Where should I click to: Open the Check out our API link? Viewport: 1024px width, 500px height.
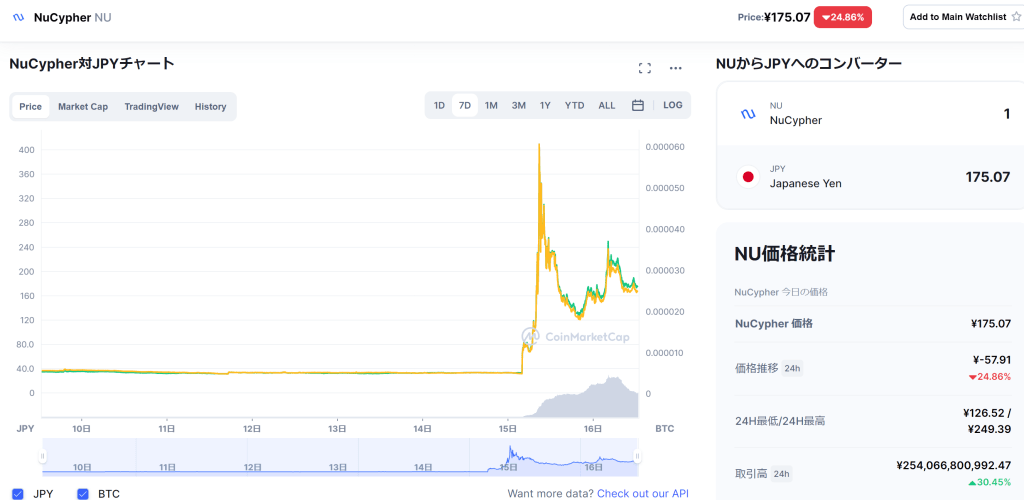pyautogui.click(x=642, y=493)
